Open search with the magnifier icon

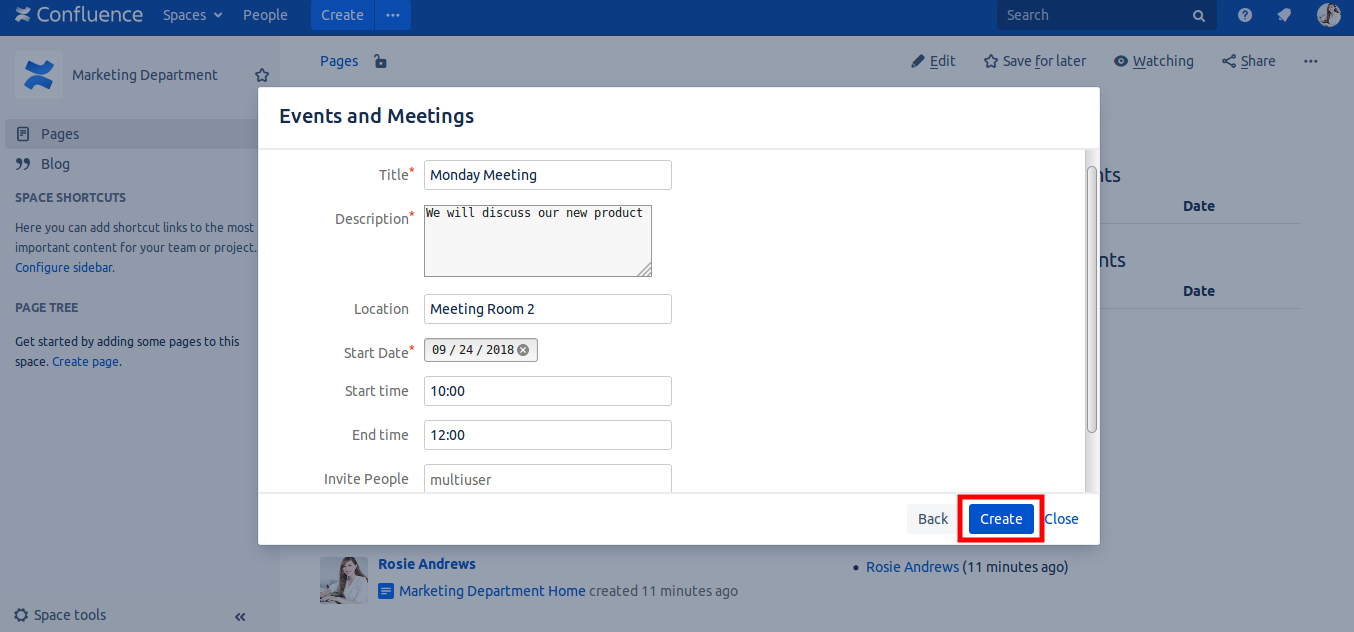click(1198, 15)
